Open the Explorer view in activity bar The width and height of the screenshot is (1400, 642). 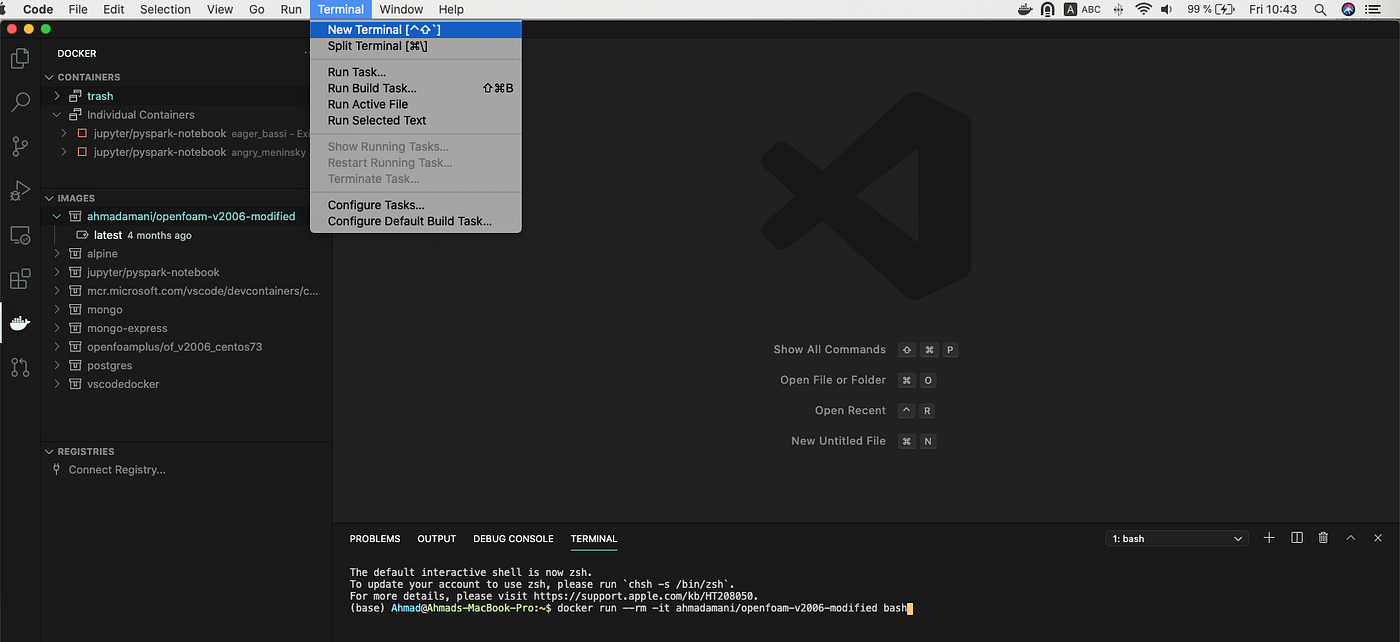click(x=20, y=59)
